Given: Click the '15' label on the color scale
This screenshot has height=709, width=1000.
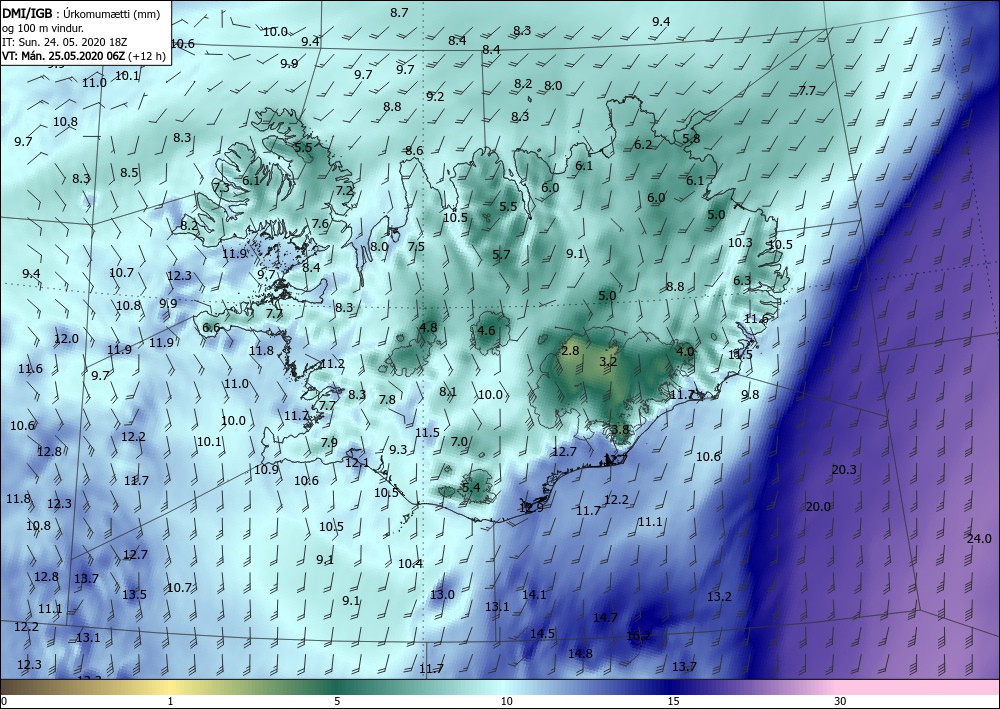Looking at the screenshot, I should coord(673,701).
